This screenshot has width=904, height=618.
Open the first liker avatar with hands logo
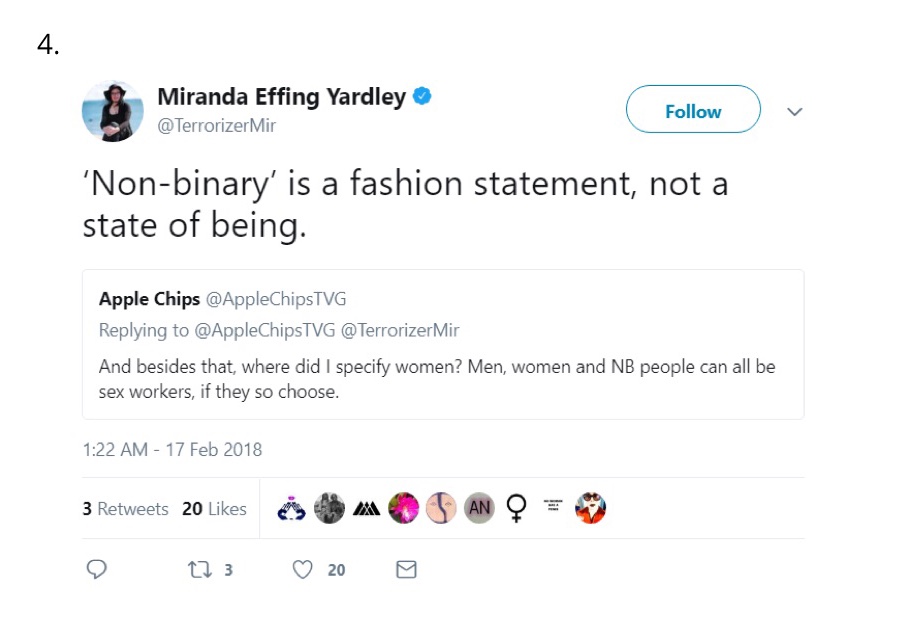291,508
